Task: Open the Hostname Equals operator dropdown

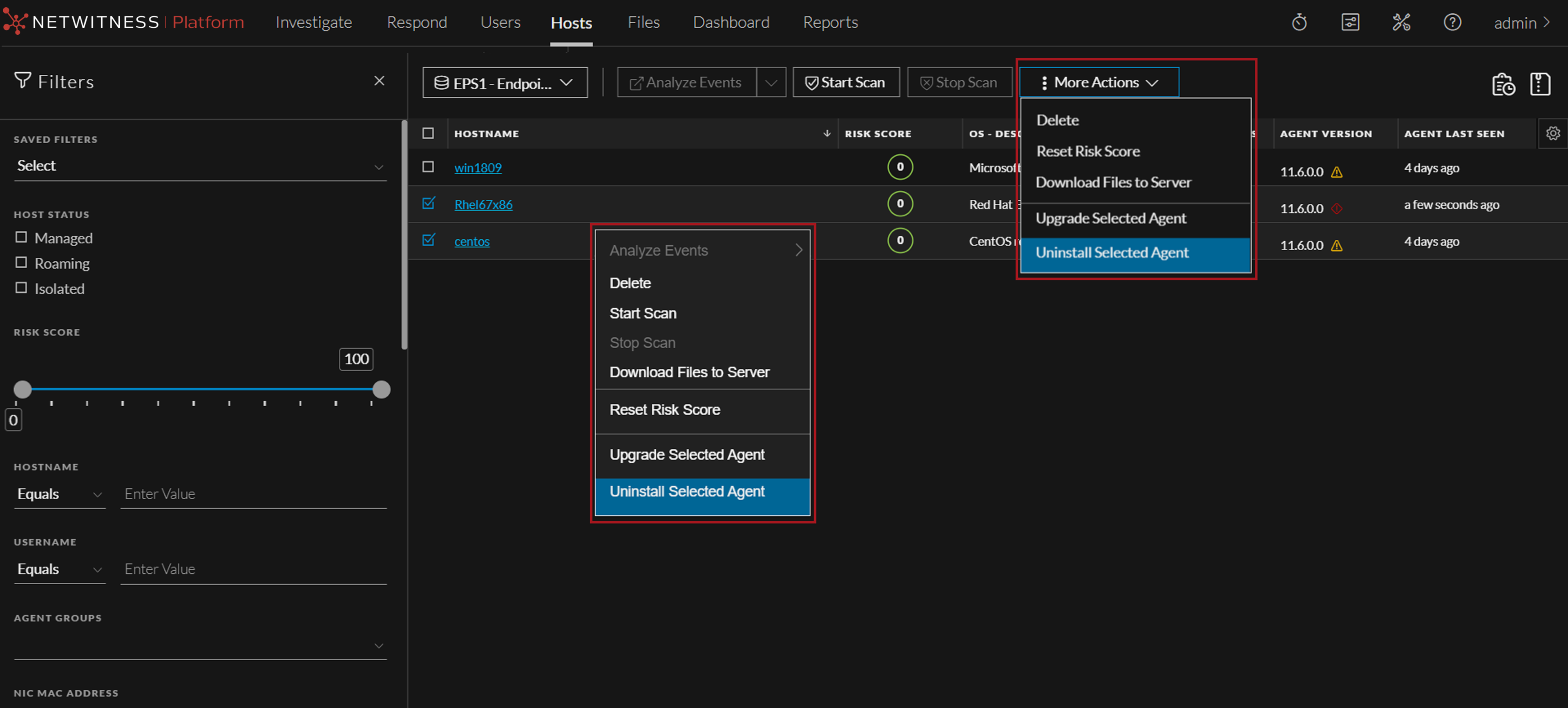Action: coord(59,494)
